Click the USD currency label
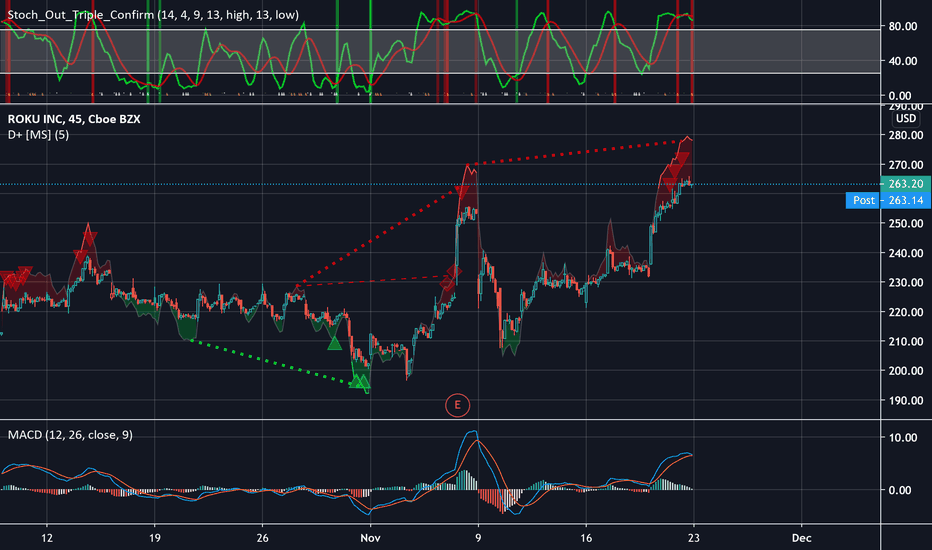The width and height of the screenshot is (932, 550). tap(906, 118)
